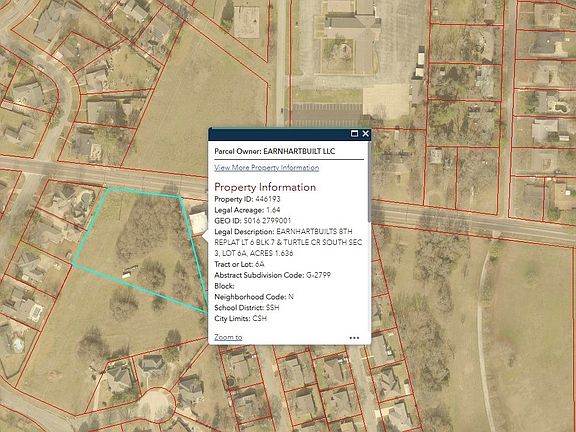
Task: Open the three-dots more actions menu
Action: (x=354, y=338)
